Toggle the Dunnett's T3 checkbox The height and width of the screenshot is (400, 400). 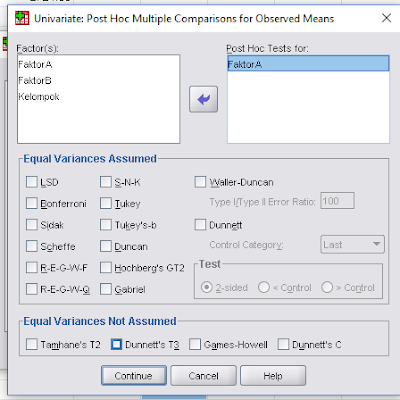point(116,344)
